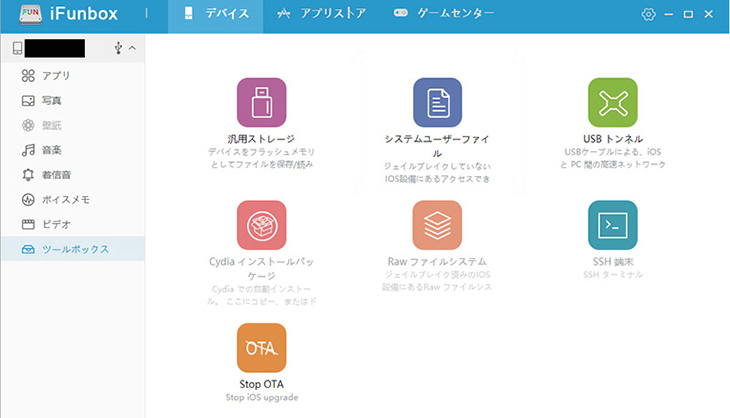Click the iFunbox title text
Screen dimensions: 730x418
coord(84,13)
